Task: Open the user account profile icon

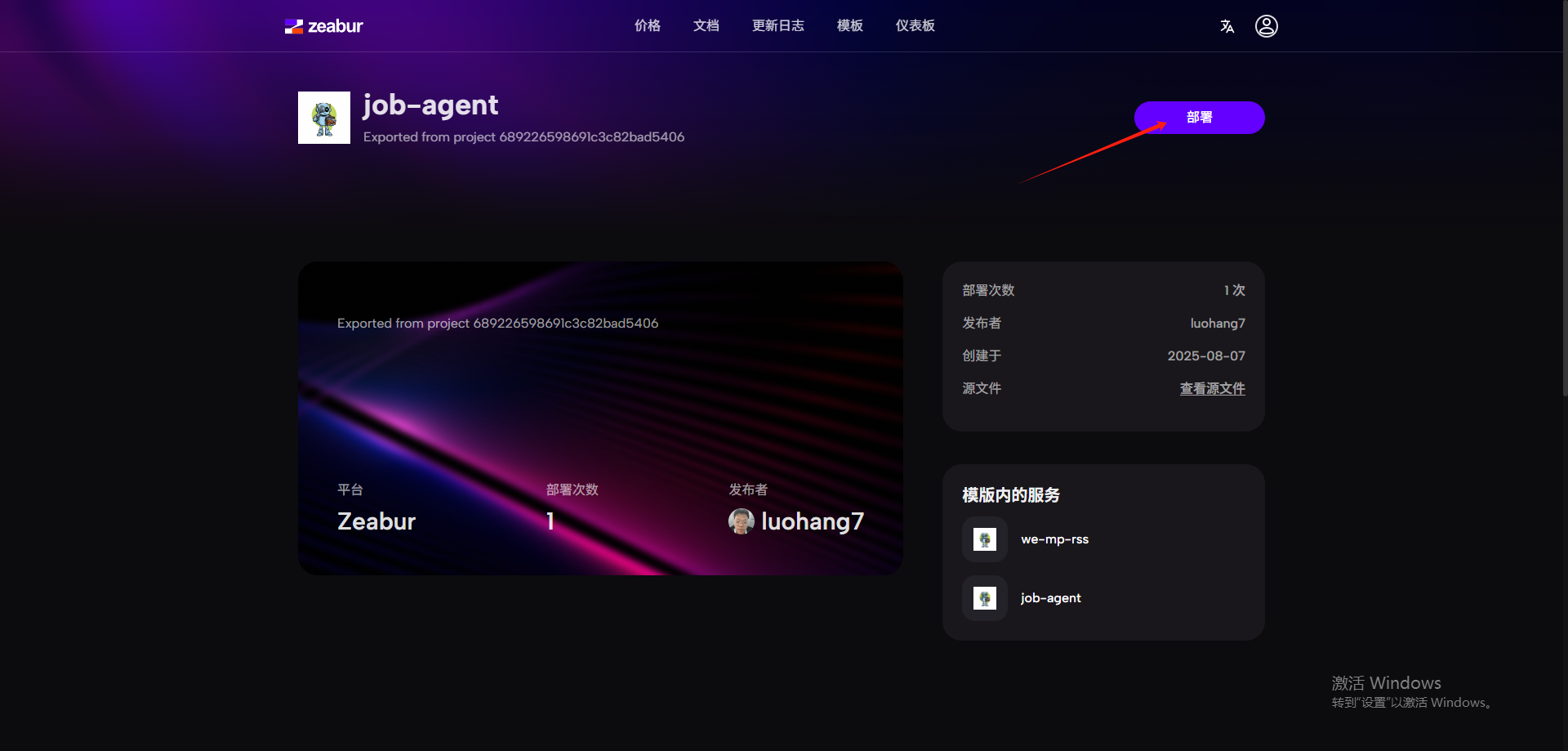Action: 1266,26
